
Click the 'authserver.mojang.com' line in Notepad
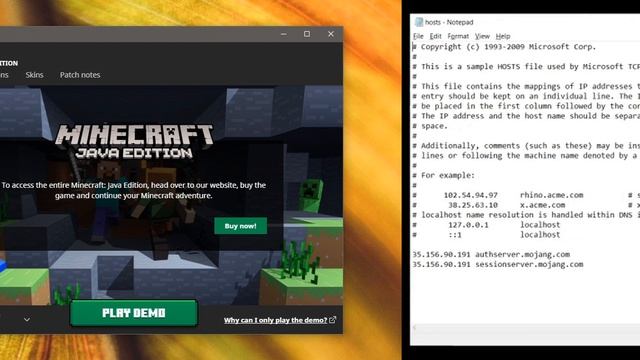point(491,254)
